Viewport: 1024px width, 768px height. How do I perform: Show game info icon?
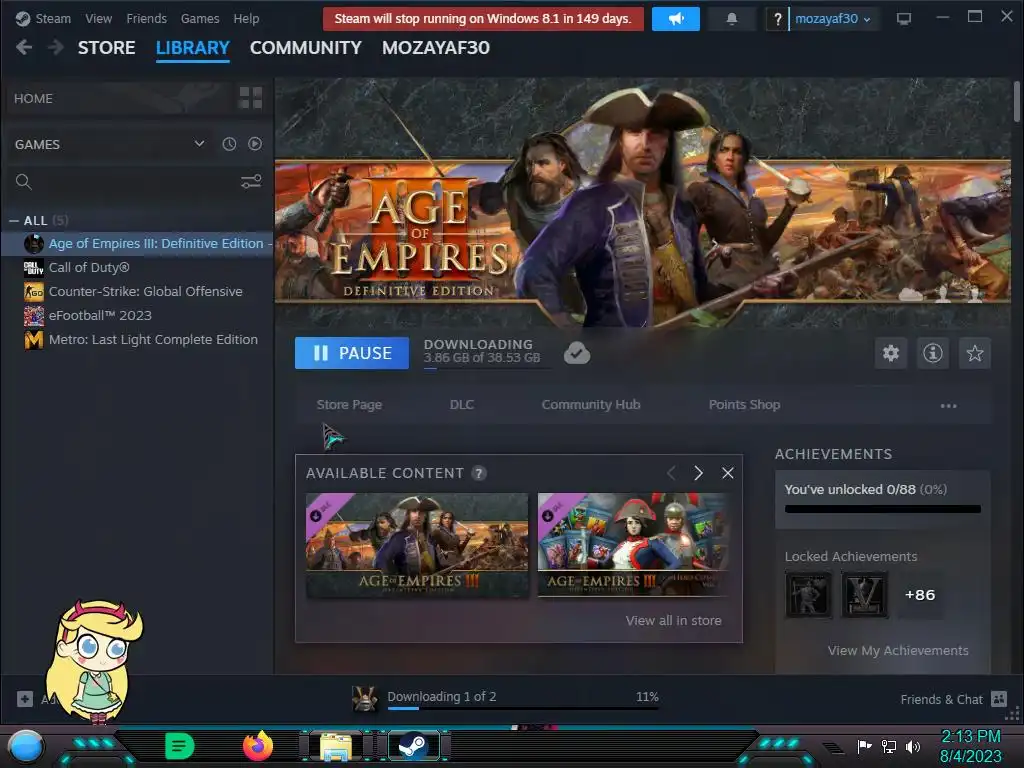[933, 353]
